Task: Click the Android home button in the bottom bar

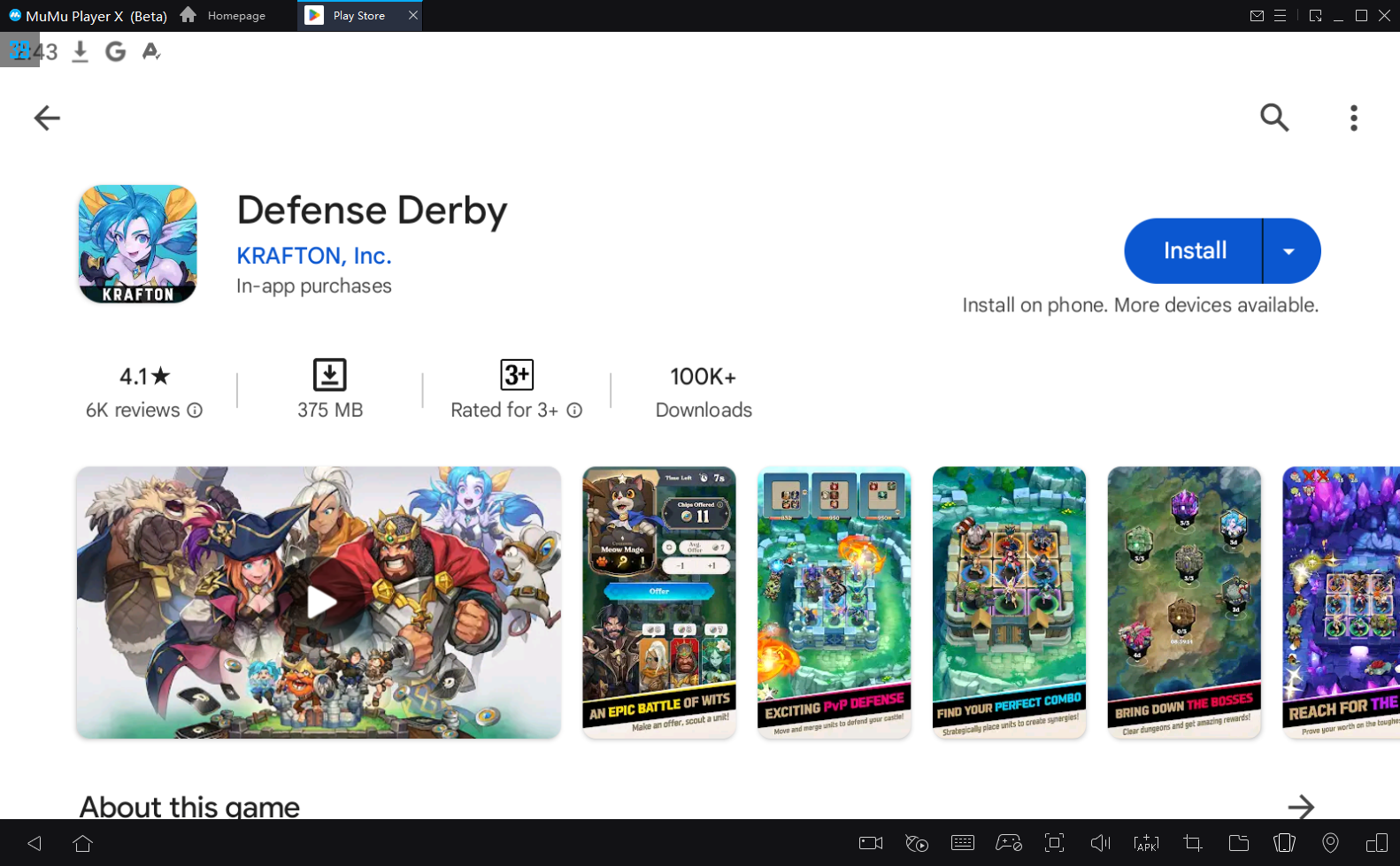Action: pos(83,843)
